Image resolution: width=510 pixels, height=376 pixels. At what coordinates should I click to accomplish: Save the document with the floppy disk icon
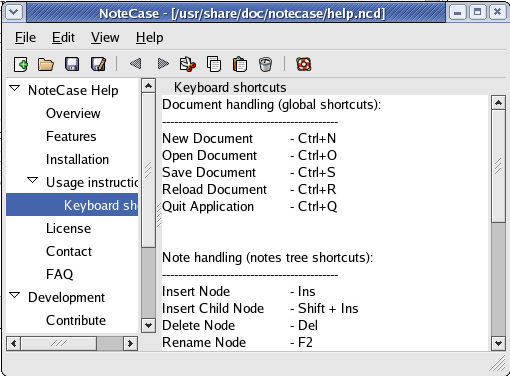[72, 64]
